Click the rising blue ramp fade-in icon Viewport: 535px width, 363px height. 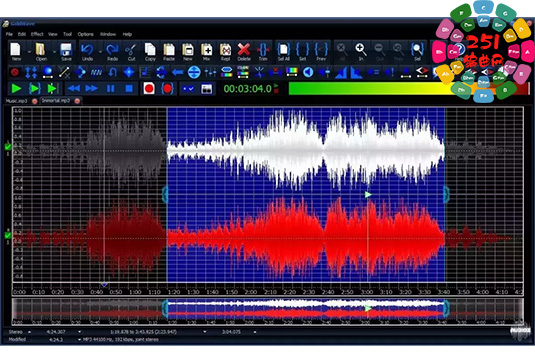341,72
